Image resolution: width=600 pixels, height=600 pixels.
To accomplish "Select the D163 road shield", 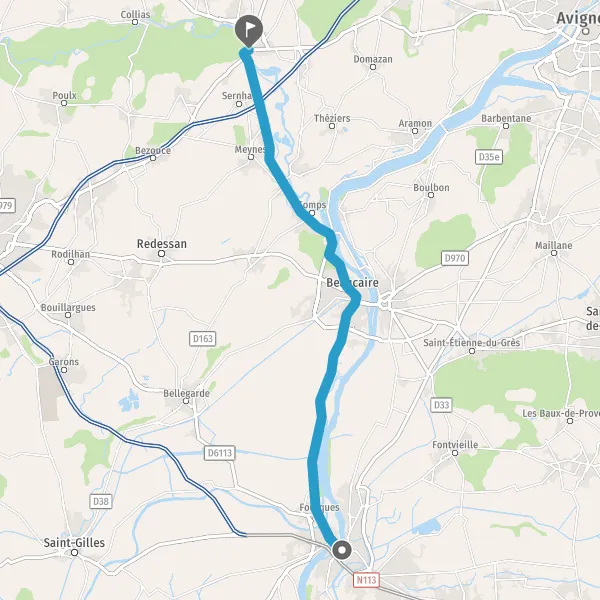I will [x=202, y=339].
